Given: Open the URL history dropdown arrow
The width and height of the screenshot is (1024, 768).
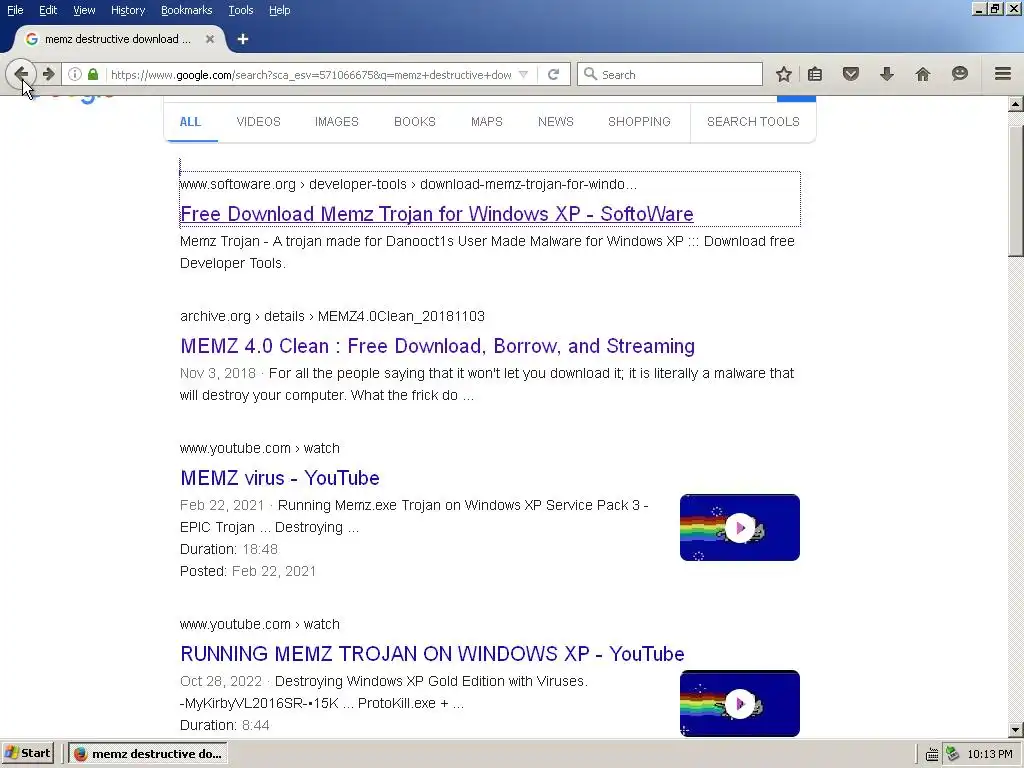Looking at the screenshot, I should click(523, 74).
